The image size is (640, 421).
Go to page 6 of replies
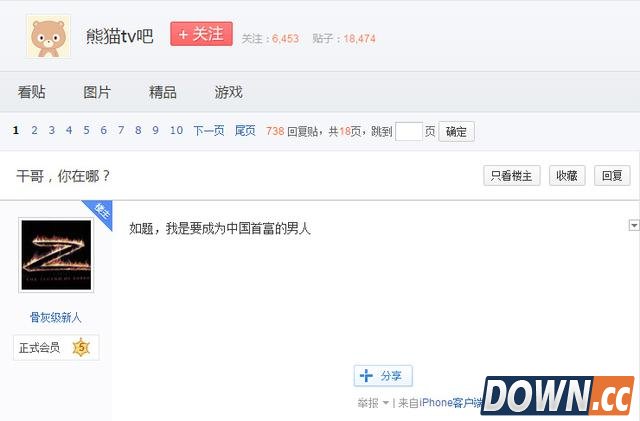[x=104, y=130]
